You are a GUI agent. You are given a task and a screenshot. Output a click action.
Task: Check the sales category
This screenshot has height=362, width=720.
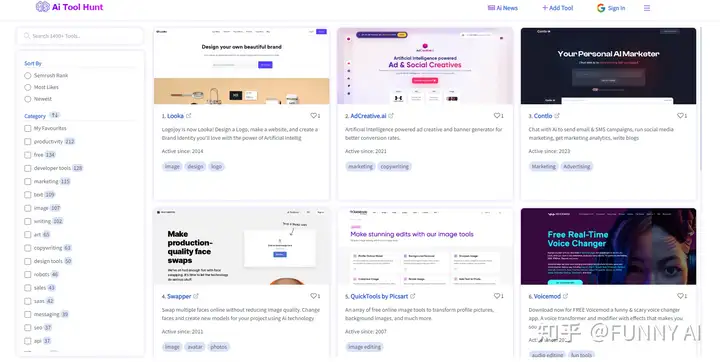[28, 288]
